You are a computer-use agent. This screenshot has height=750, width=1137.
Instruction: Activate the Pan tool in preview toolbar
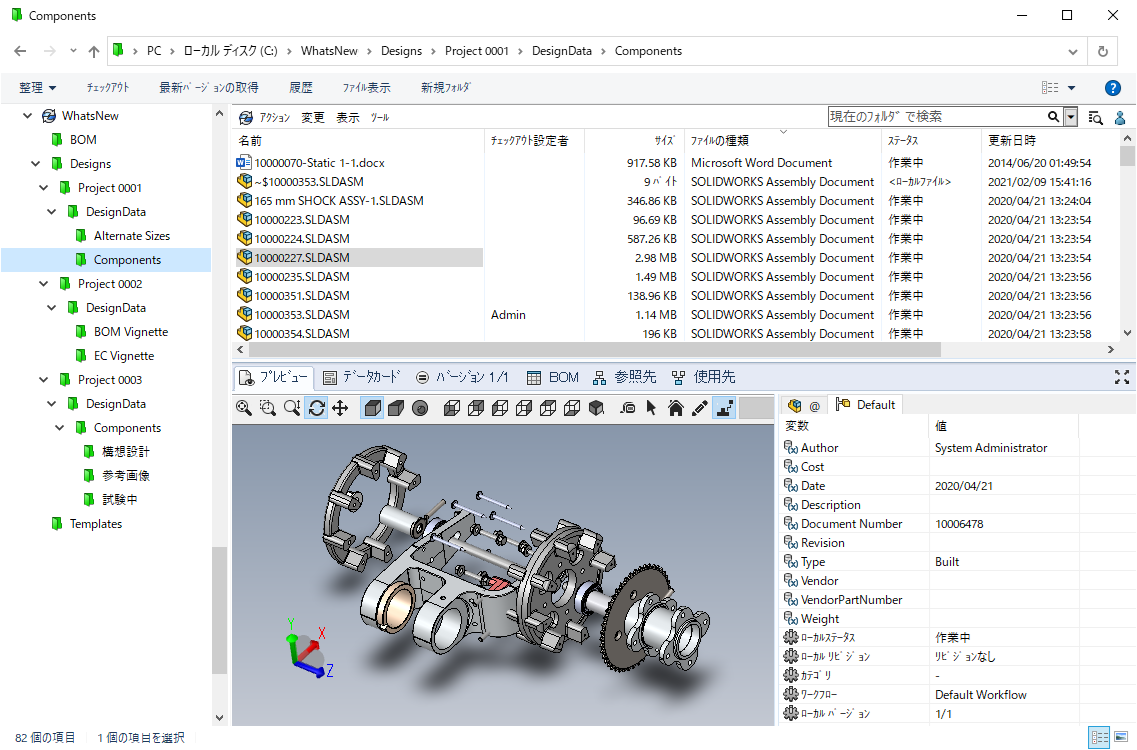point(340,408)
